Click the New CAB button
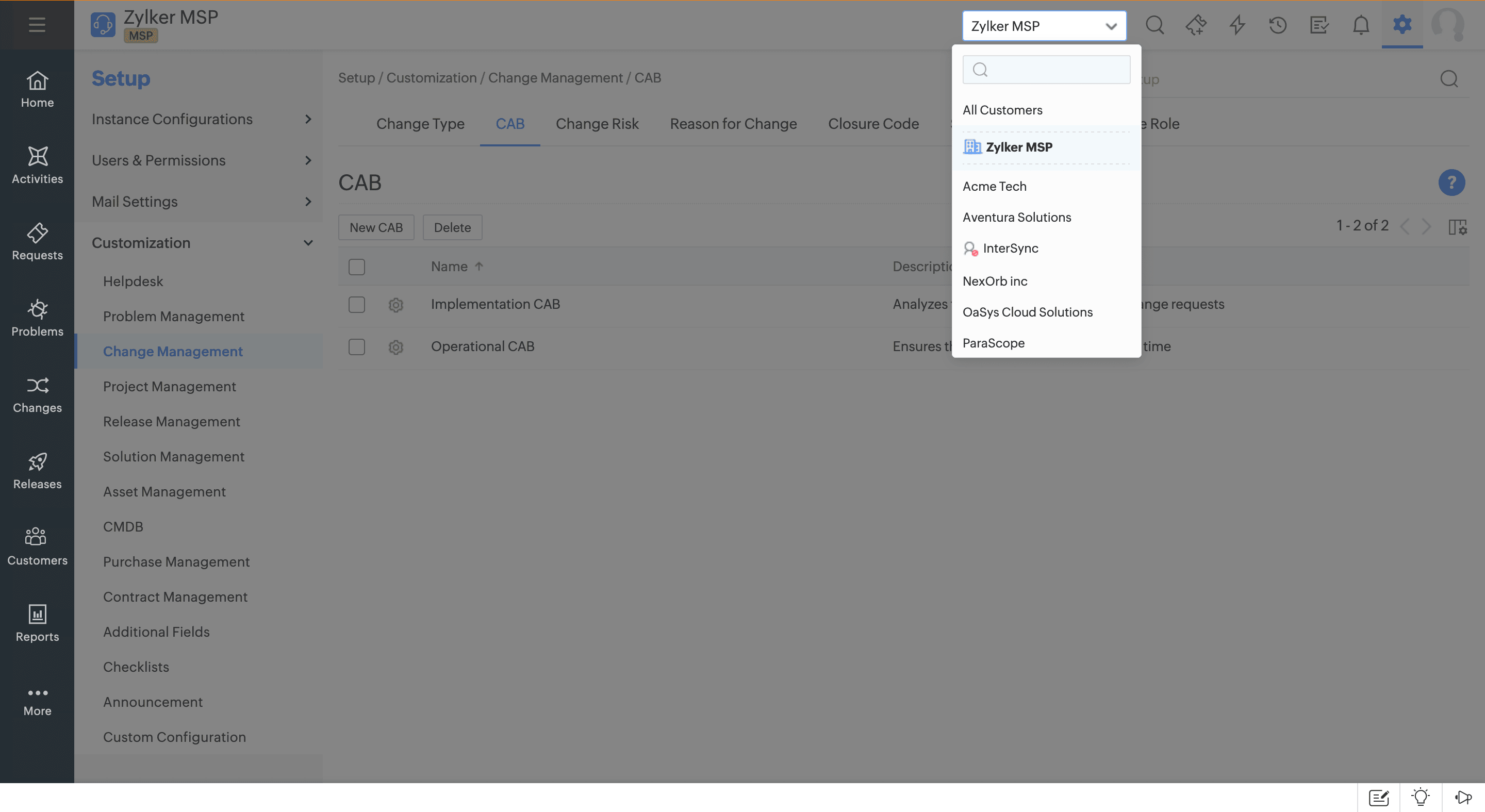This screenshot has width=1485, height=812. (x=376, y=227)
